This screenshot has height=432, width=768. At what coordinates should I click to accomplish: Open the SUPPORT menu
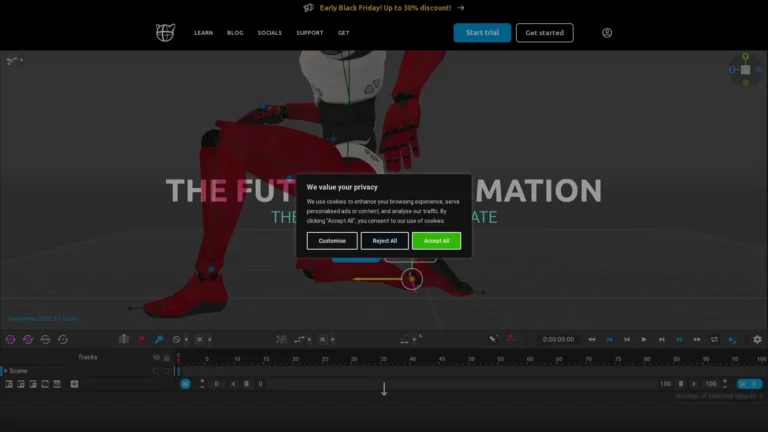click(x=309, y=33)
